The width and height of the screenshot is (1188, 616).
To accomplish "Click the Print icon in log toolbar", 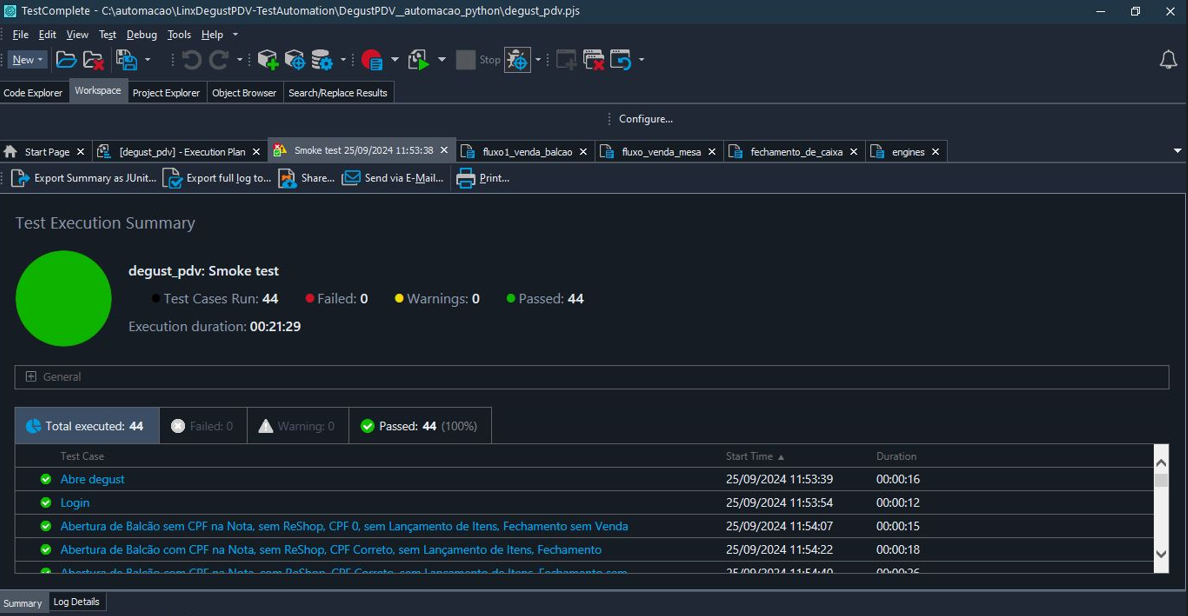I will (466, 178).
